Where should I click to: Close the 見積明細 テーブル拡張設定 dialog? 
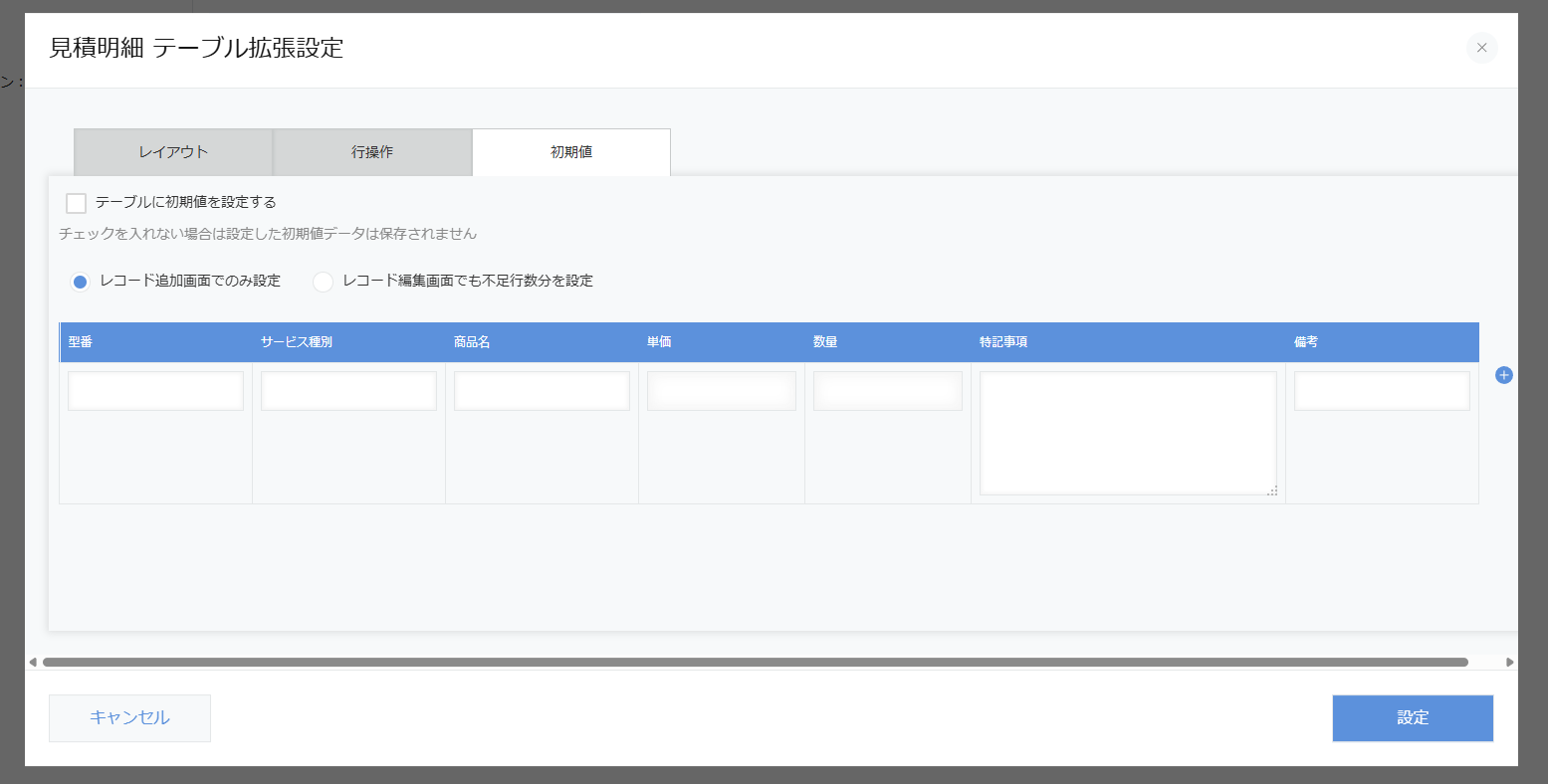pyautogui.click(x=1481, y=48)
